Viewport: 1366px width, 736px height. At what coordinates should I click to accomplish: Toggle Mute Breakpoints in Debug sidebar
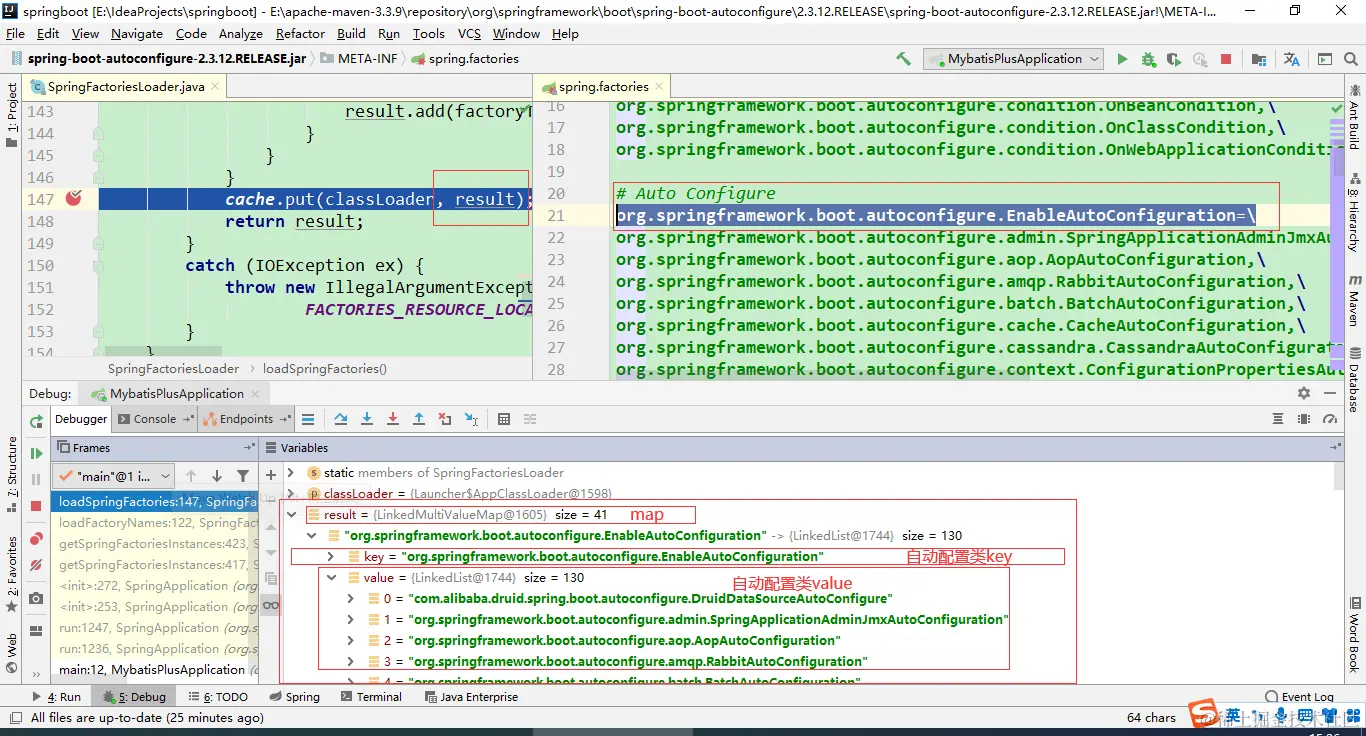36,565
